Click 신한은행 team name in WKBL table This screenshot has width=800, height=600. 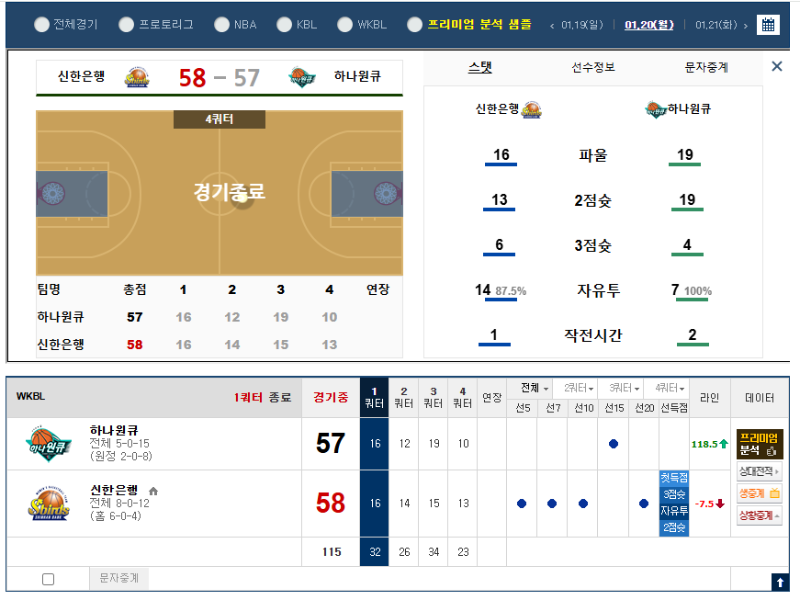coord(114,490)
